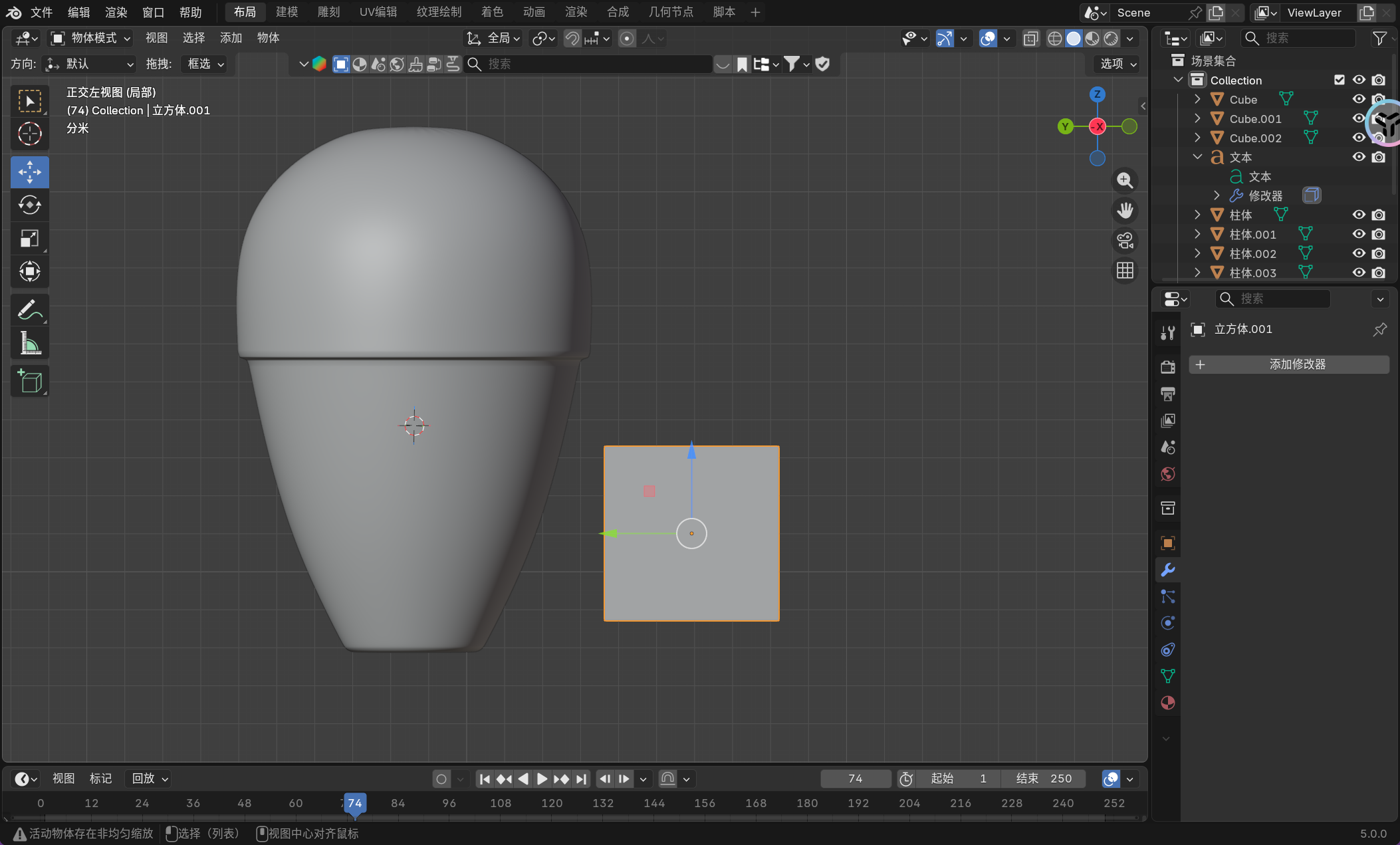Click the frame 74 playhead marker
1400x845 pixels.
click(x=355, y=803)
